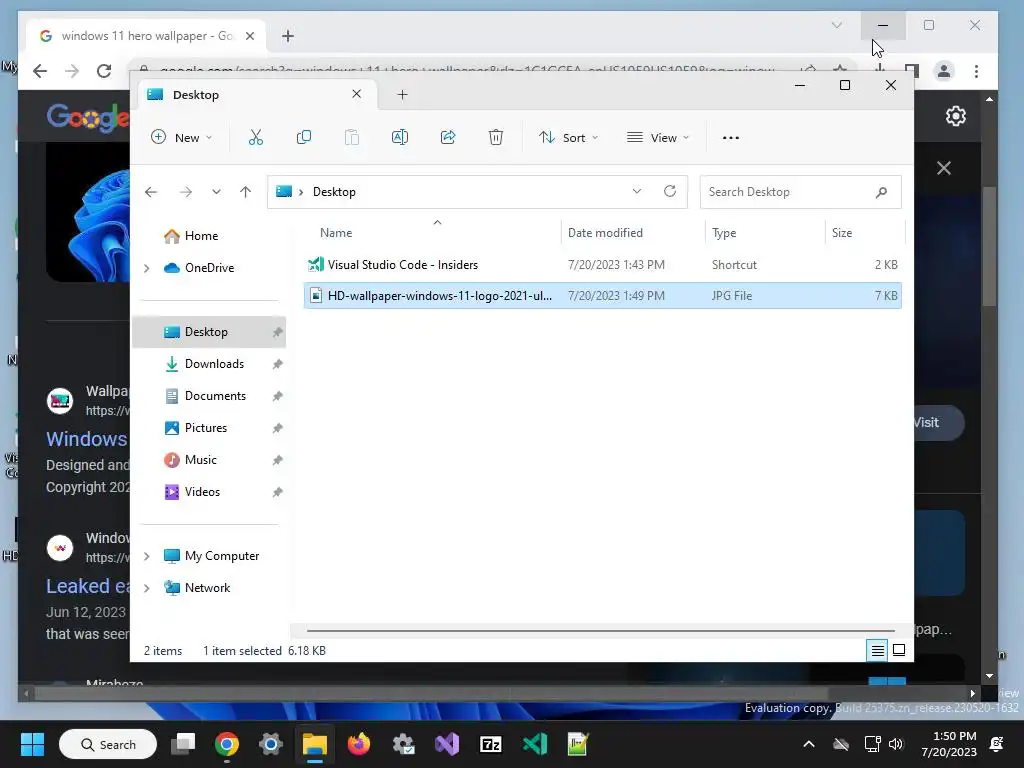Open 7-Zip from taskbar
The width and height of the screenshot is (1024, 768).
click(x=490, y=744)
